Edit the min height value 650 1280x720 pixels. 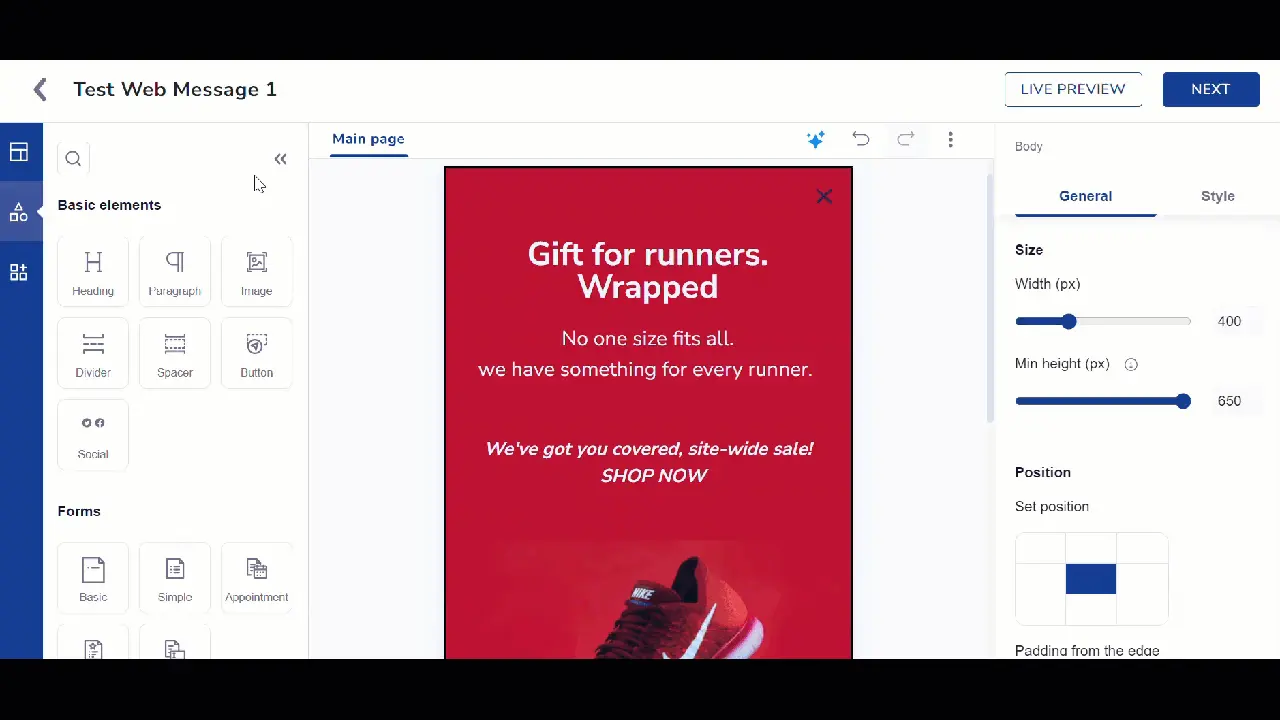click(x=1229, y=401)
